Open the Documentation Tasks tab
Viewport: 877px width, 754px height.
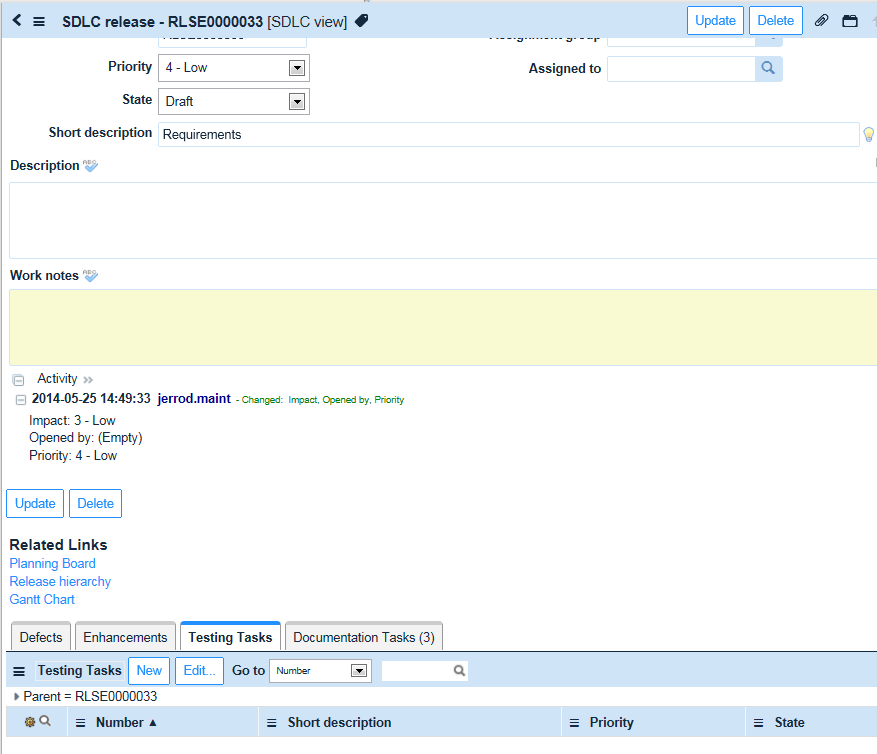coord(363,636)
